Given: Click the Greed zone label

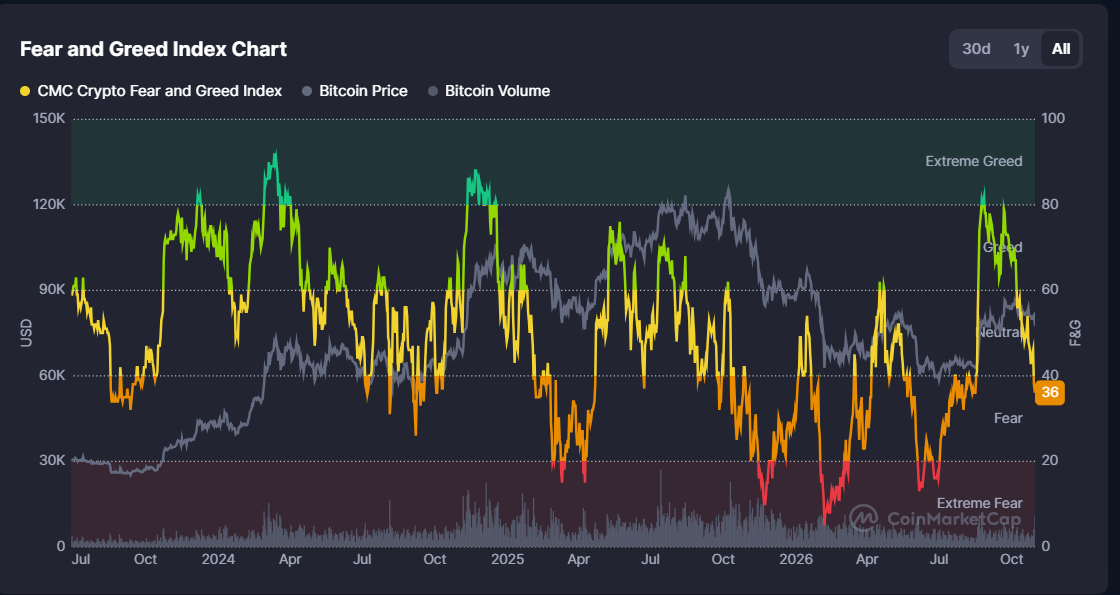Looking at the screenshot, I should tap(1003, 247).
